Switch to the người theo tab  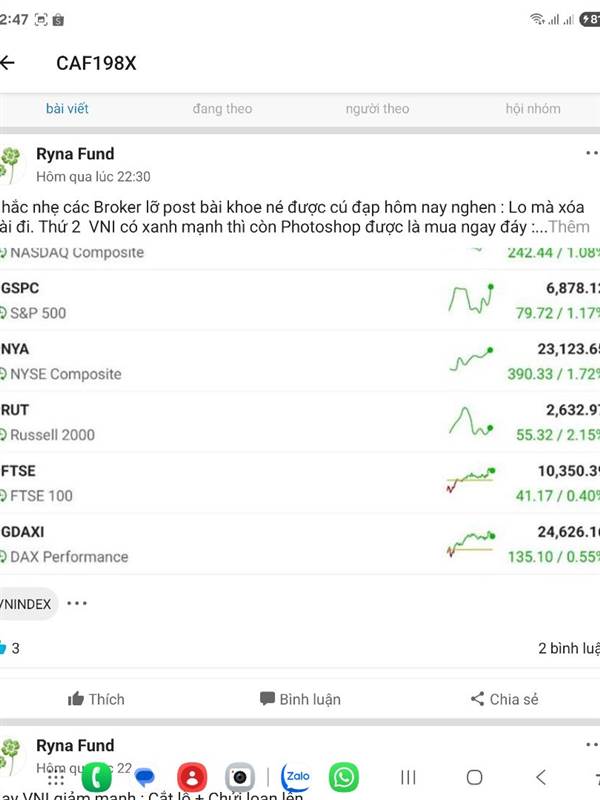pos(377,109)
